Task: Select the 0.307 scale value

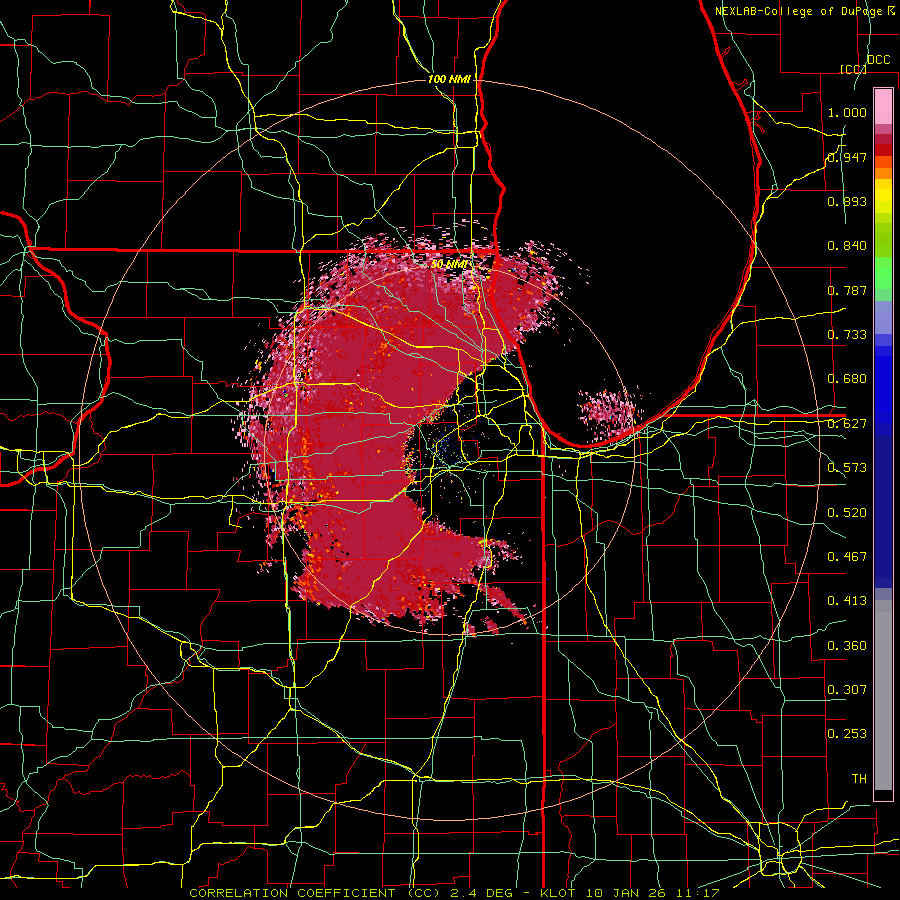Action: tap(847, 689)
